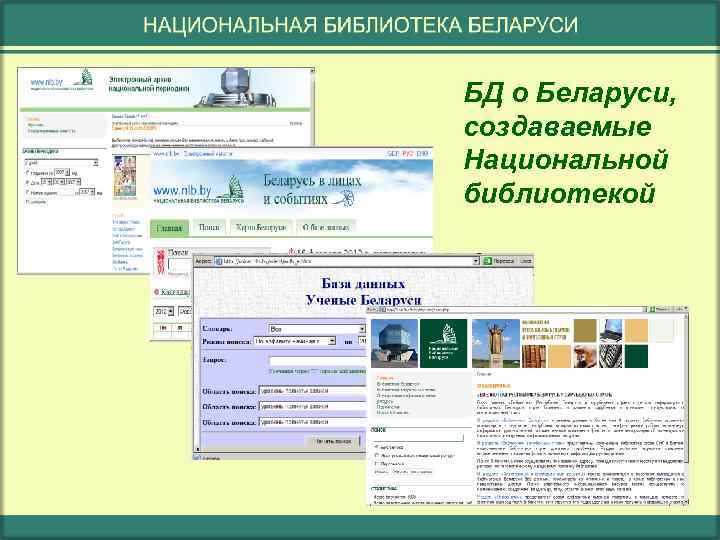This screenshot has height=540, width=720.
Task: Open the Карта Беларуси tab
Action: [261, 227]
